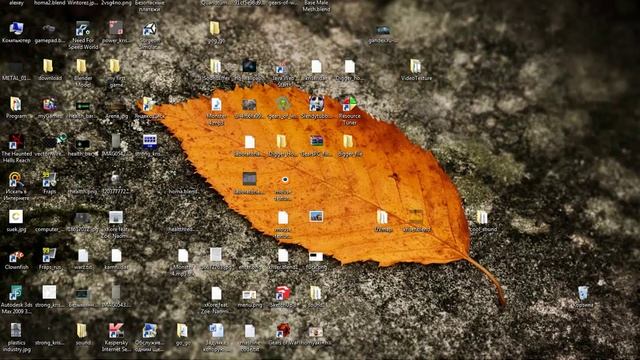Select the Безопасные платежи label
The width and height of the screenshot is (640, 360).
tap(149, 5)
